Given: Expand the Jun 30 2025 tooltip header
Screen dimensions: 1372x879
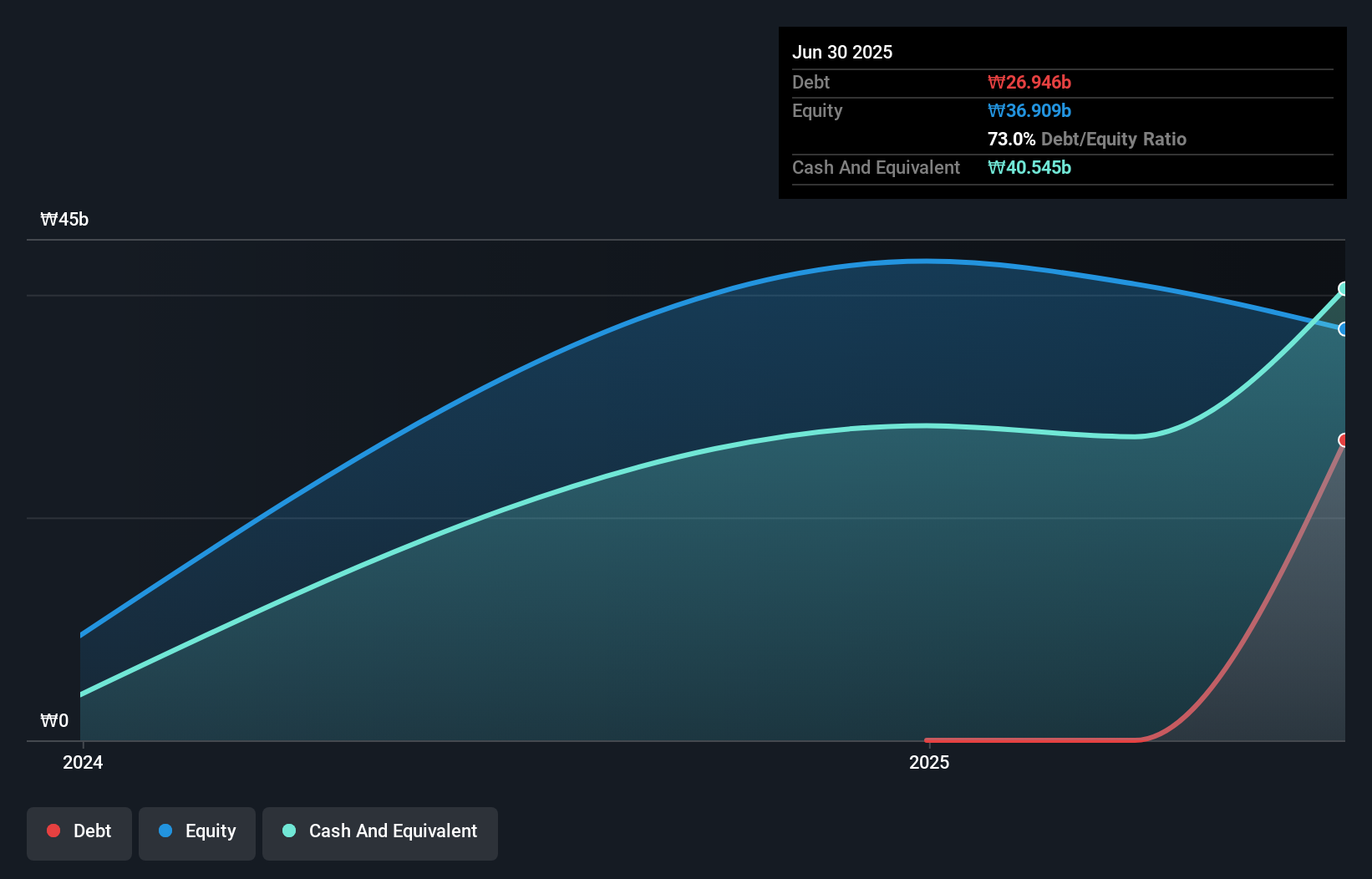Looking at the screenshot, I should pos(842,52).
